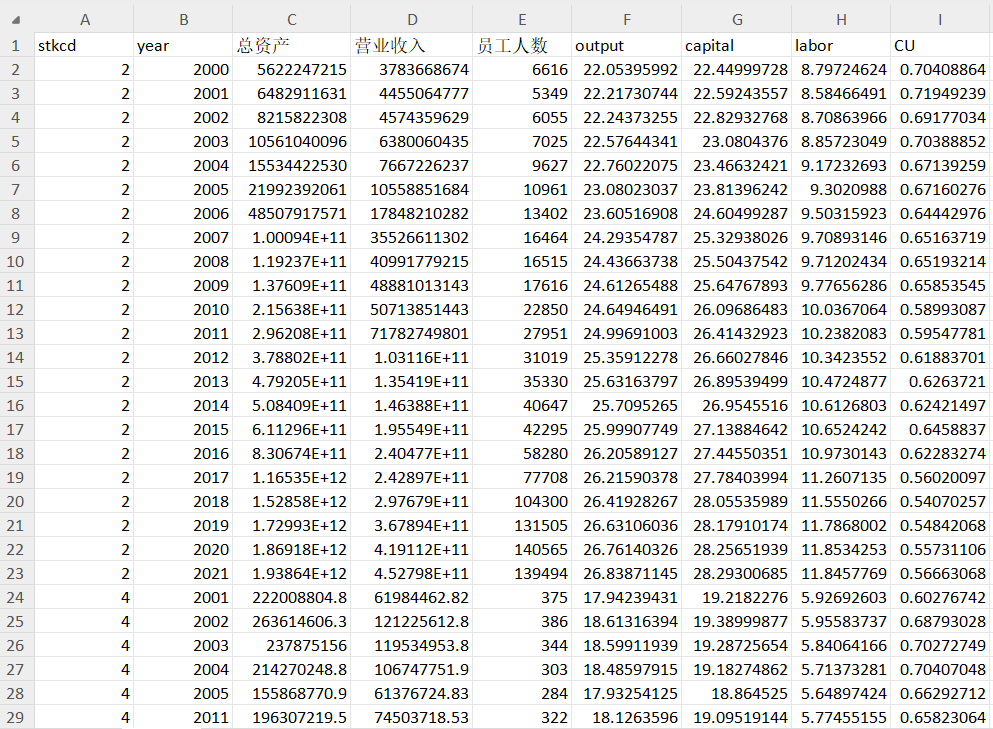The height and width of the screenshot is (729, 993).
Task: Select column I header
Action: [940, 20]
